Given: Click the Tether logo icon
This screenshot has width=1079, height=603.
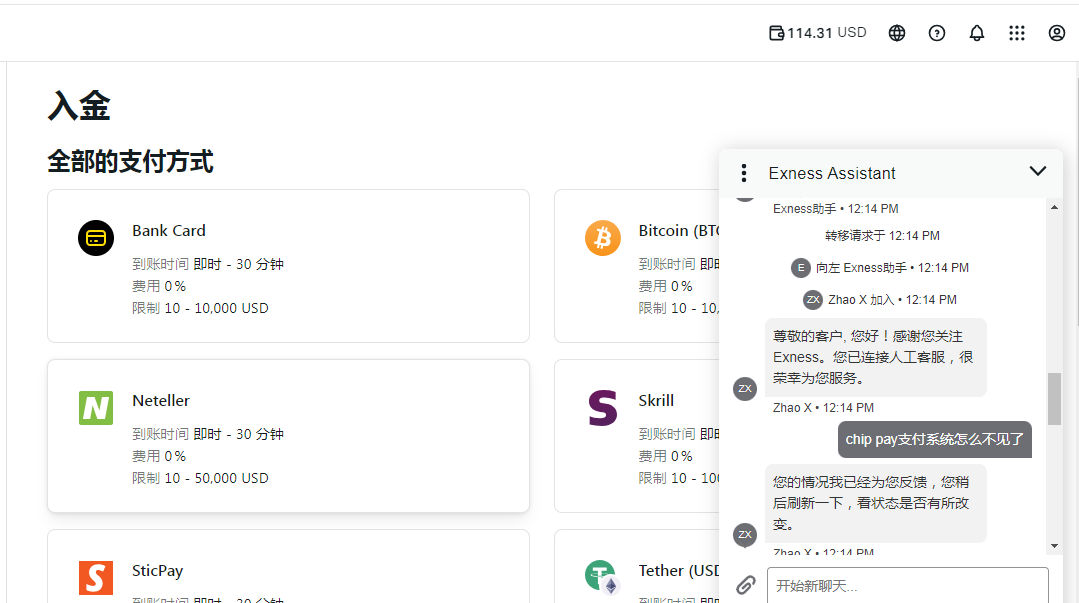Looking at the screenshot, I should tap(601, 577).
